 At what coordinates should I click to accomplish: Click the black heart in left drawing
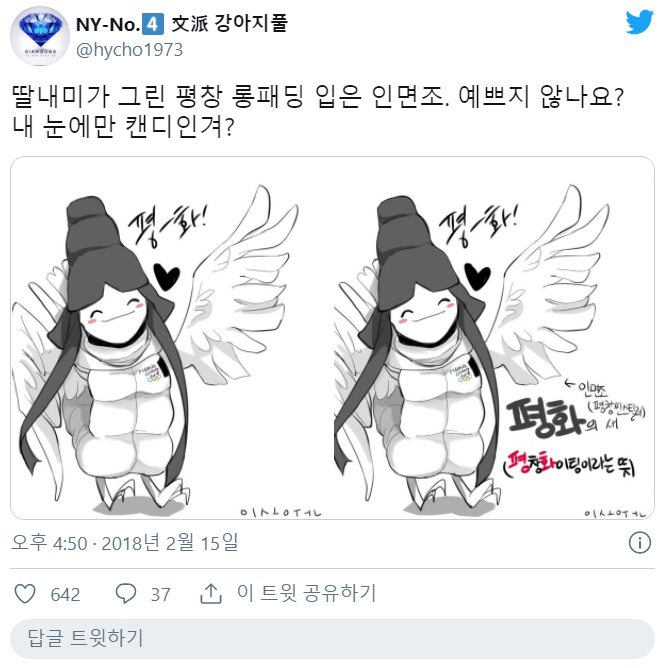[166, 277]
